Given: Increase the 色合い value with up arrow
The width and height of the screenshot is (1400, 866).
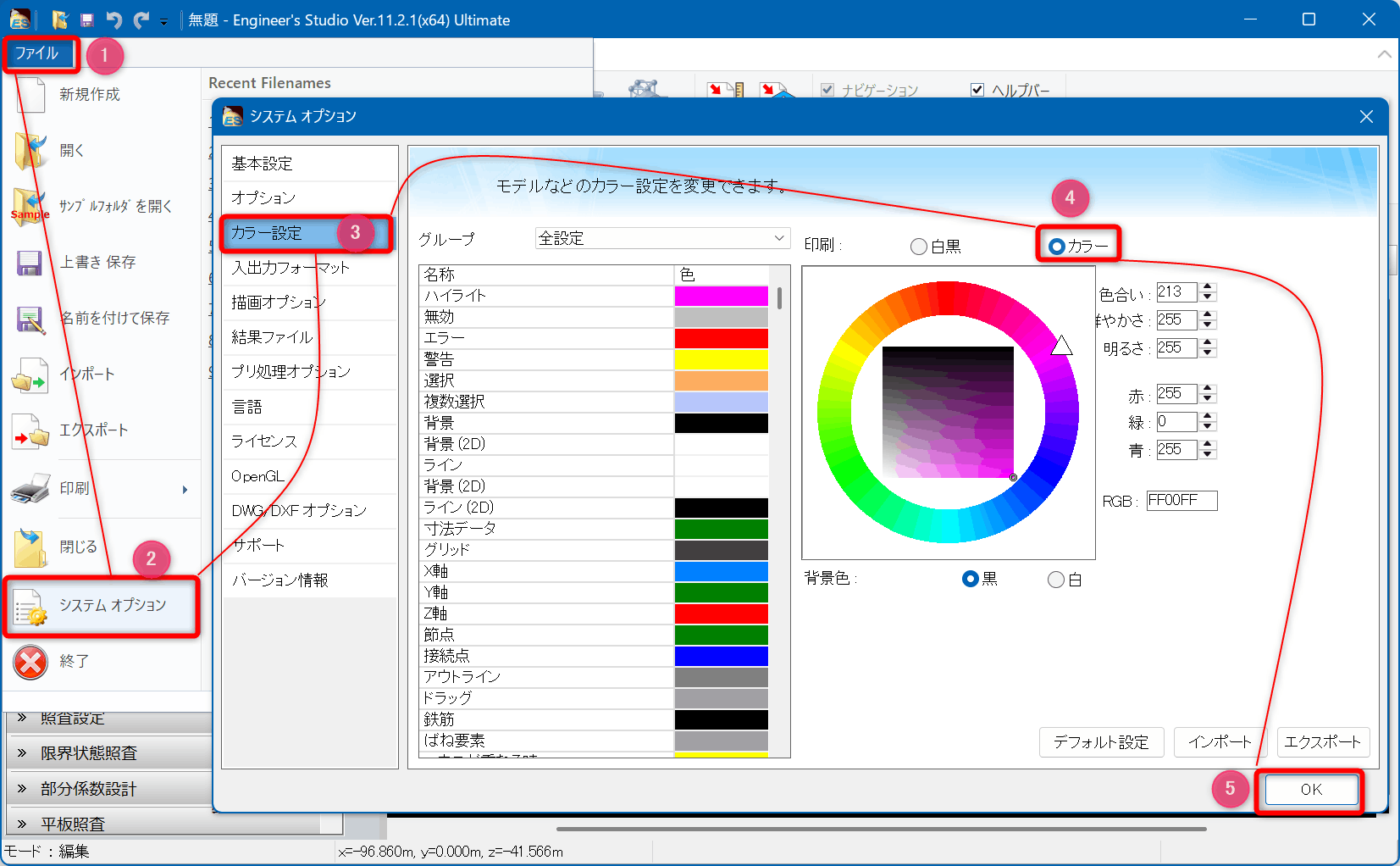Looking at the screenshot, I should tap(1209, 287).
